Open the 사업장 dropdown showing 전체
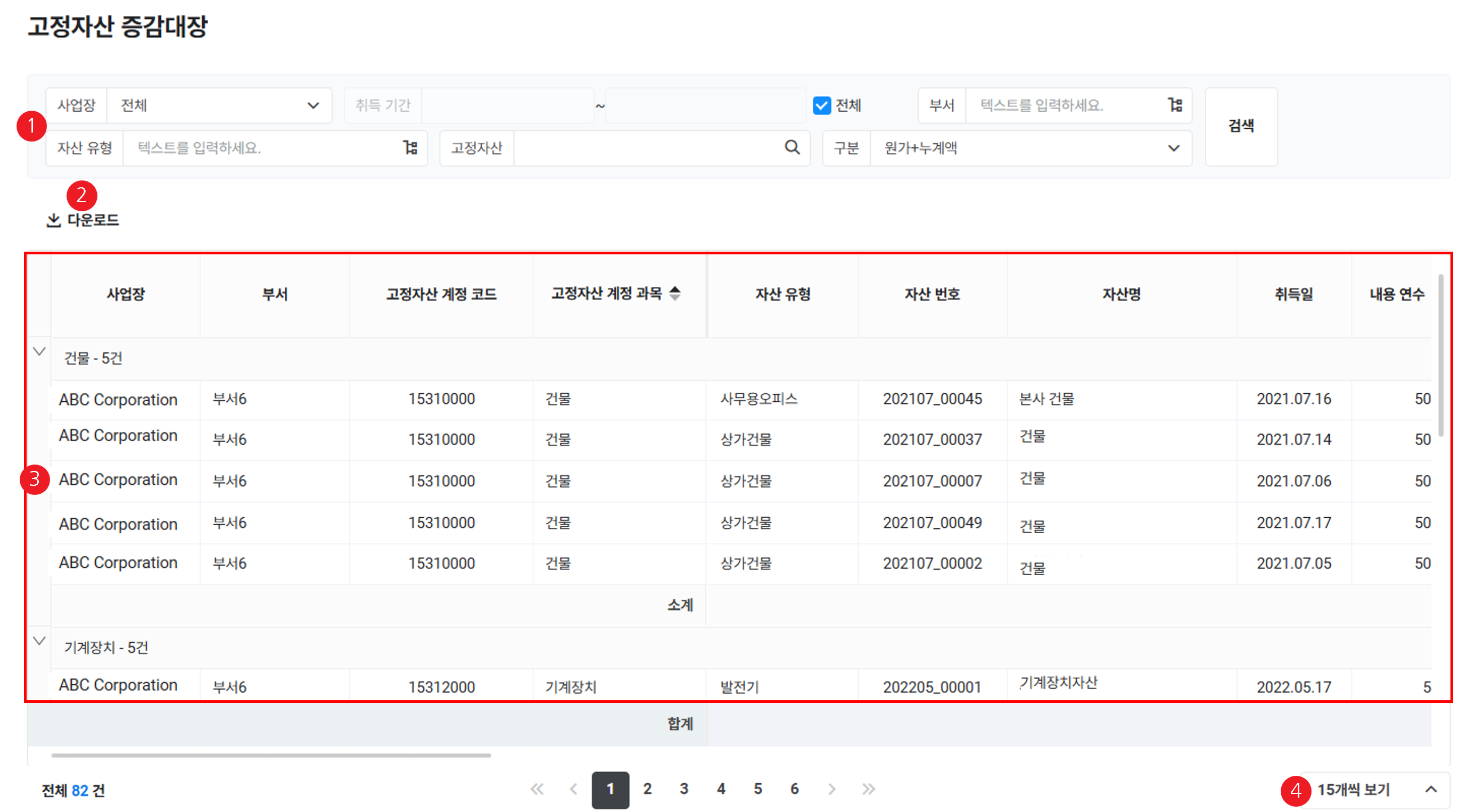Image resolution: width=1467 pixels, height=812 pixels. pos(219,105)
